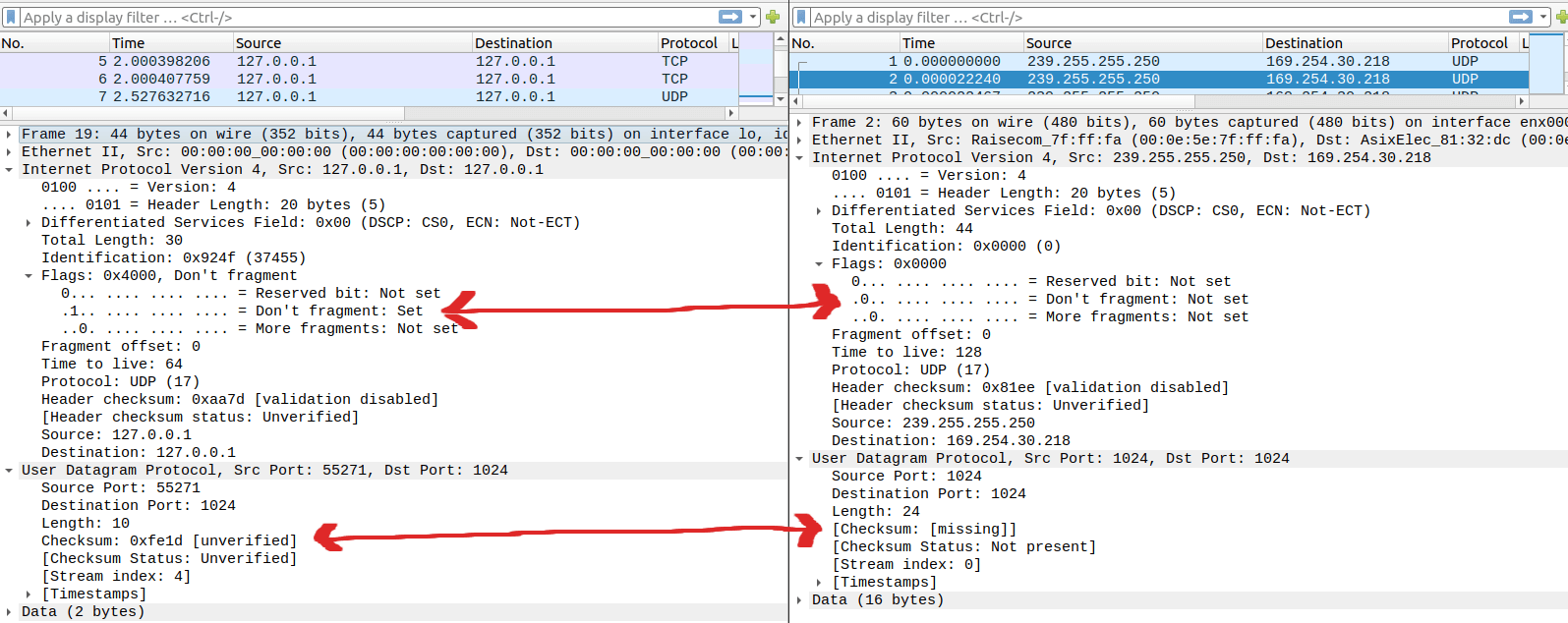The width and height of the screenshot is (1568, 623).
Task: Select "Source Port: 55271" line
Action: point(121,487)
